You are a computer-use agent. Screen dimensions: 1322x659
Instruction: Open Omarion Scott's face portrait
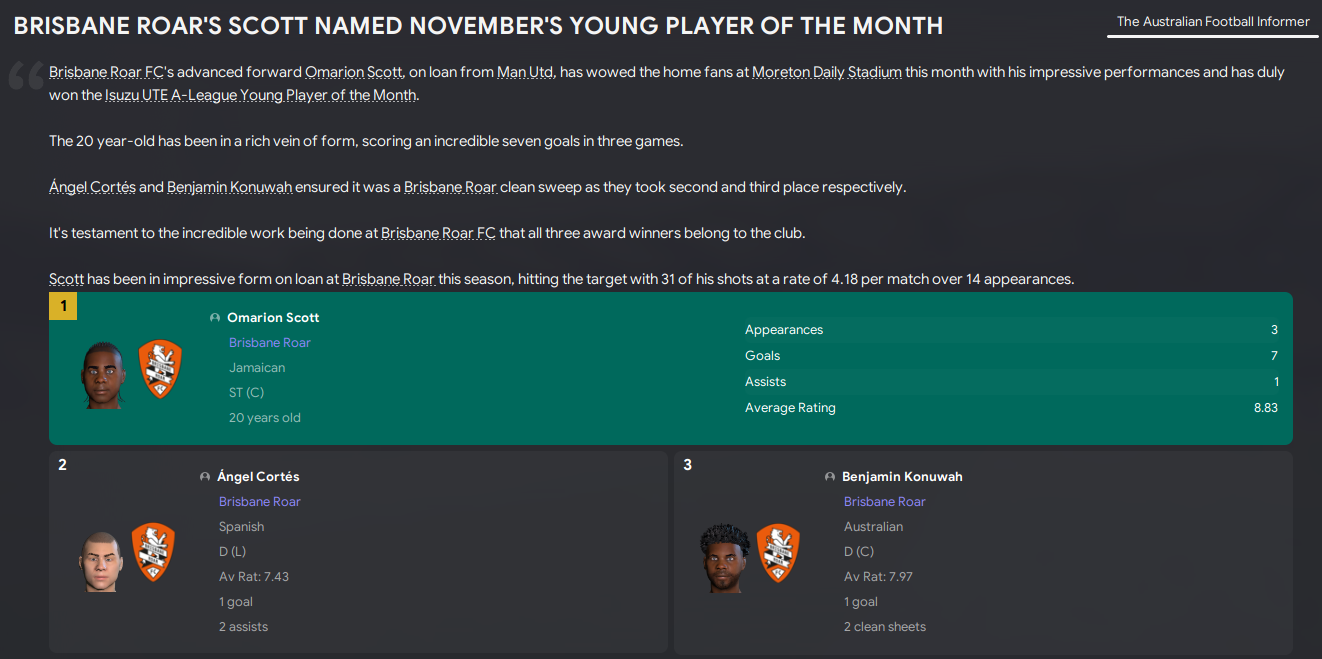(104, 375)
